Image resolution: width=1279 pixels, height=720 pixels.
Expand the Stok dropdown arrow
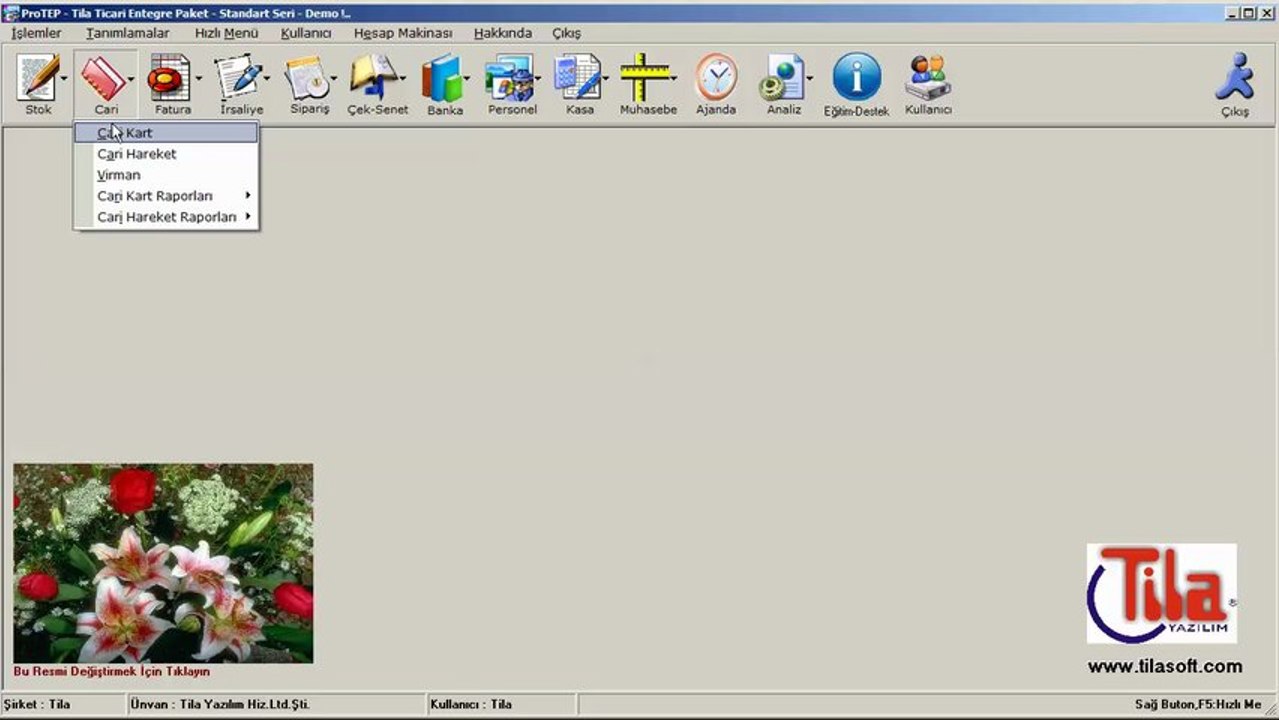tap(65, 78)
